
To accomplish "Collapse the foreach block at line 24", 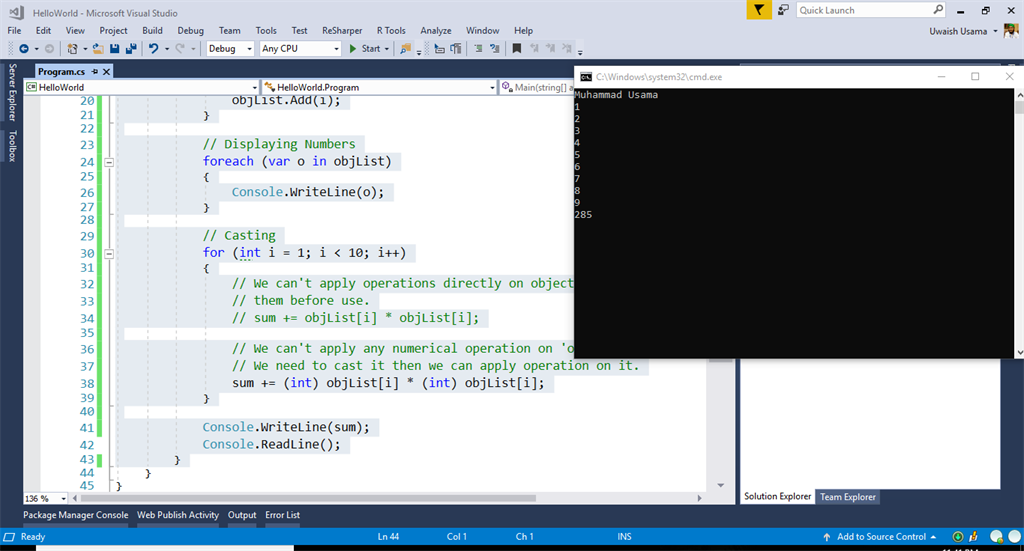I will click(110, 161).
